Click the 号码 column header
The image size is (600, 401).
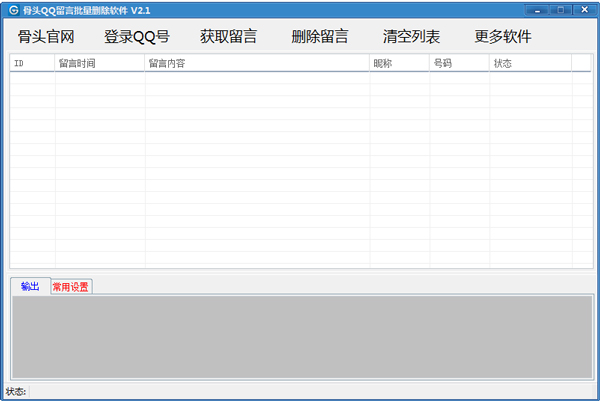pos(459,63)
